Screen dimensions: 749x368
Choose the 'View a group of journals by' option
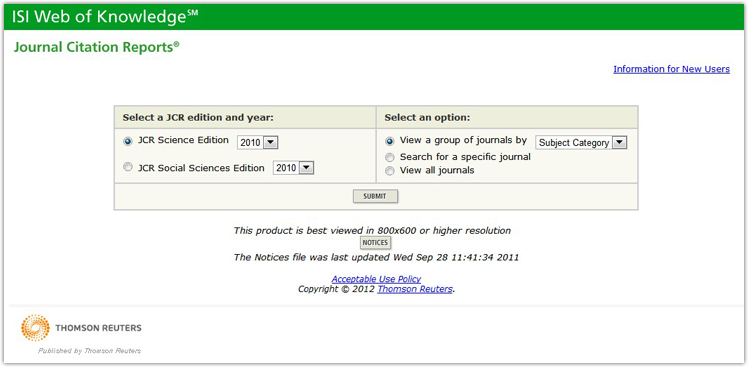point(390,141)
